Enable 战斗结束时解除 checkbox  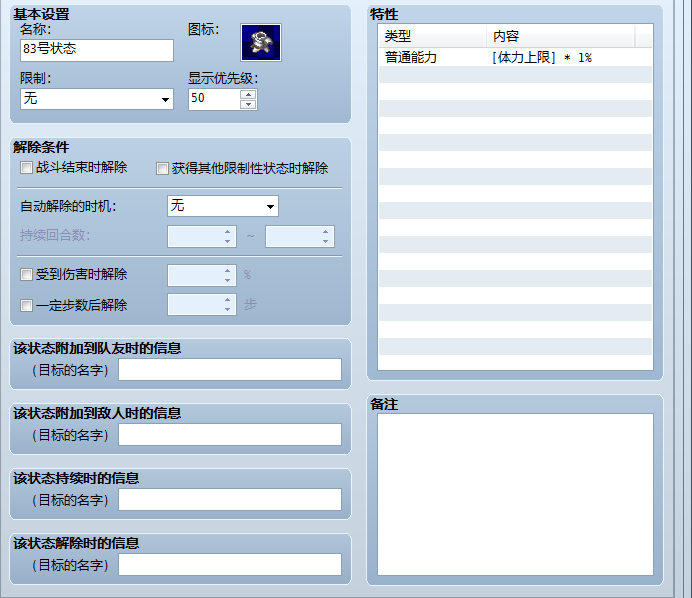26,168
